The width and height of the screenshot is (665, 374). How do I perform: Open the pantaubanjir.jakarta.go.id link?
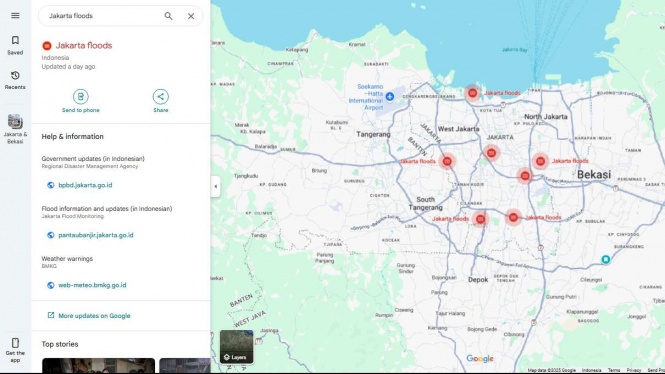point(96,235)
